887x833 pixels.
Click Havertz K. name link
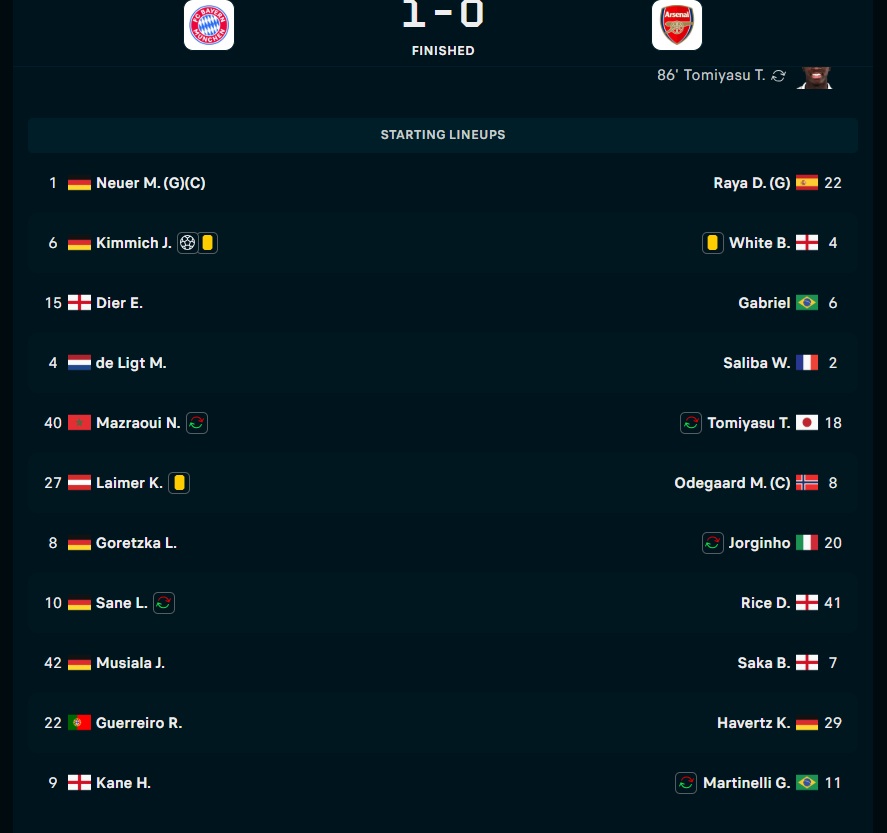[753, 723]
